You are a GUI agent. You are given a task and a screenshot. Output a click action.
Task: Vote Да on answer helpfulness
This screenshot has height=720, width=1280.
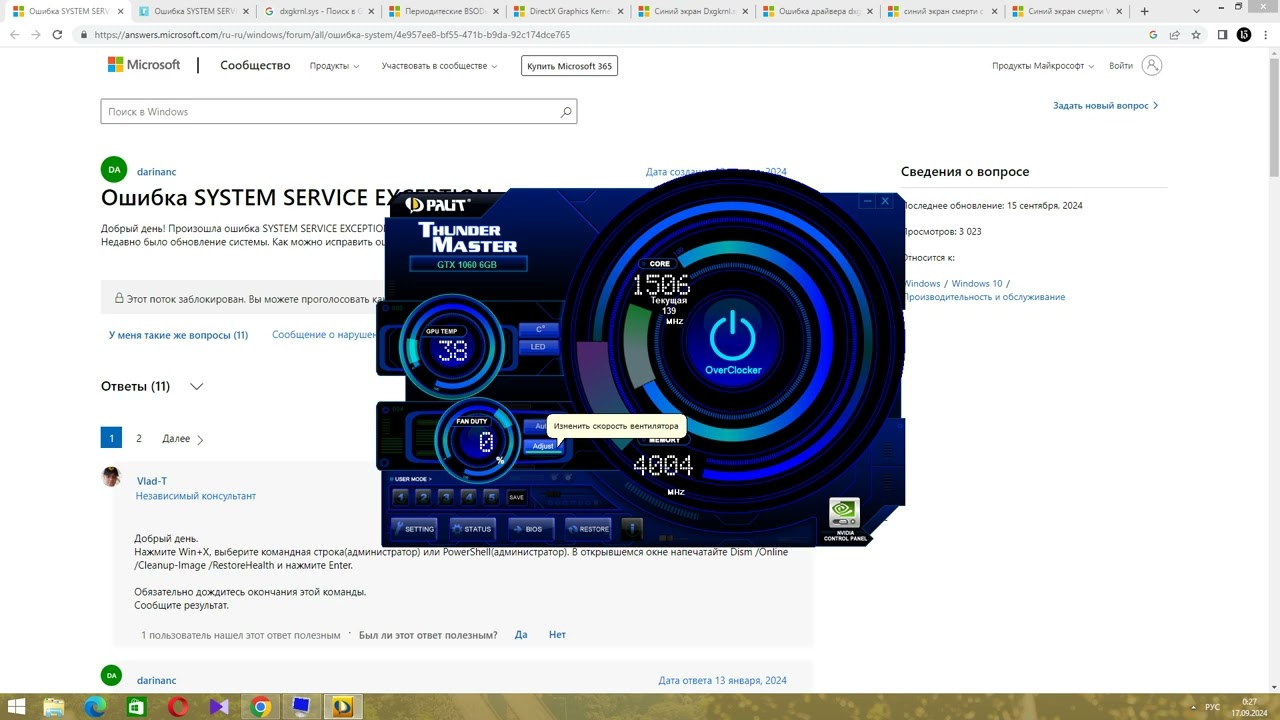[x=521, y=635]
